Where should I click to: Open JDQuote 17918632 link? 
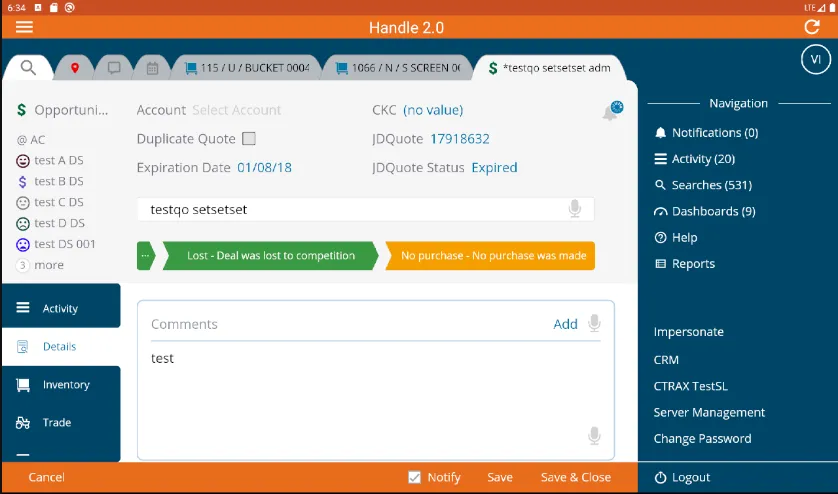point(460,139)
